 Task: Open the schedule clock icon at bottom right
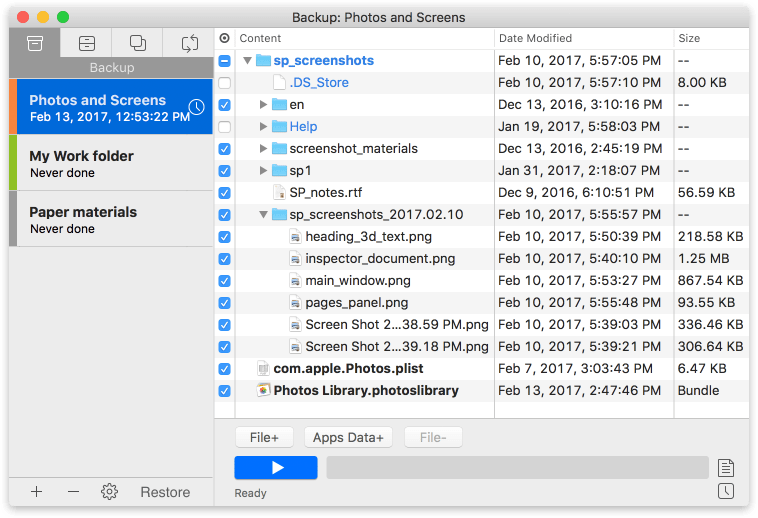726,491
